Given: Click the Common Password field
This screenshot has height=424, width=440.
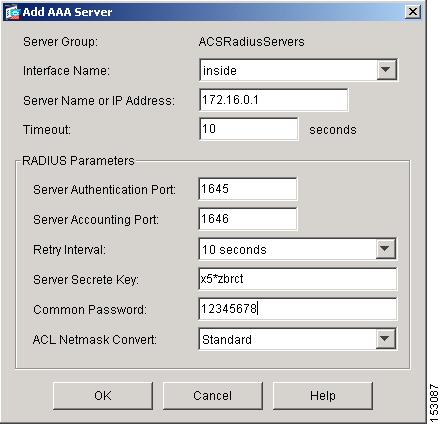Looking at the screenshot, I should pos(298,309).
